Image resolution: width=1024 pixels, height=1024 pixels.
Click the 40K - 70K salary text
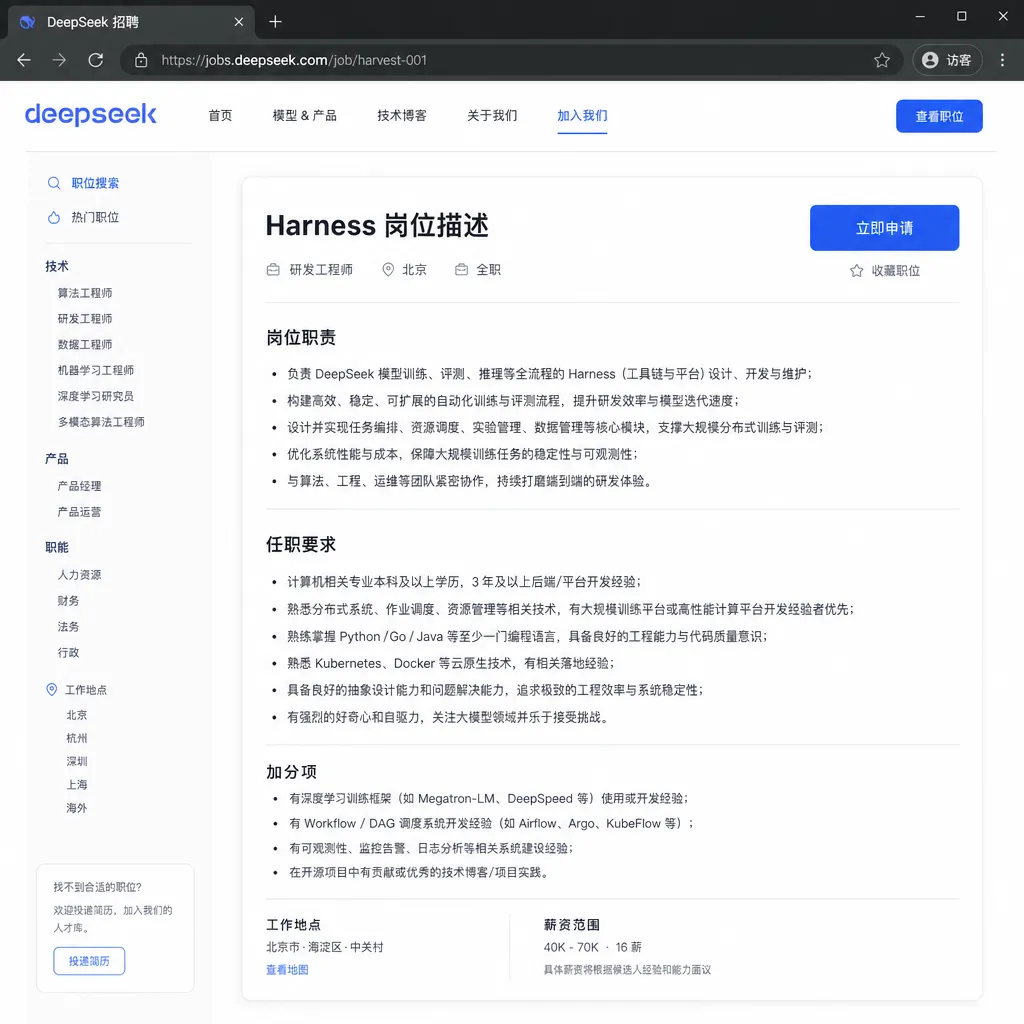[x=571, y=947]
